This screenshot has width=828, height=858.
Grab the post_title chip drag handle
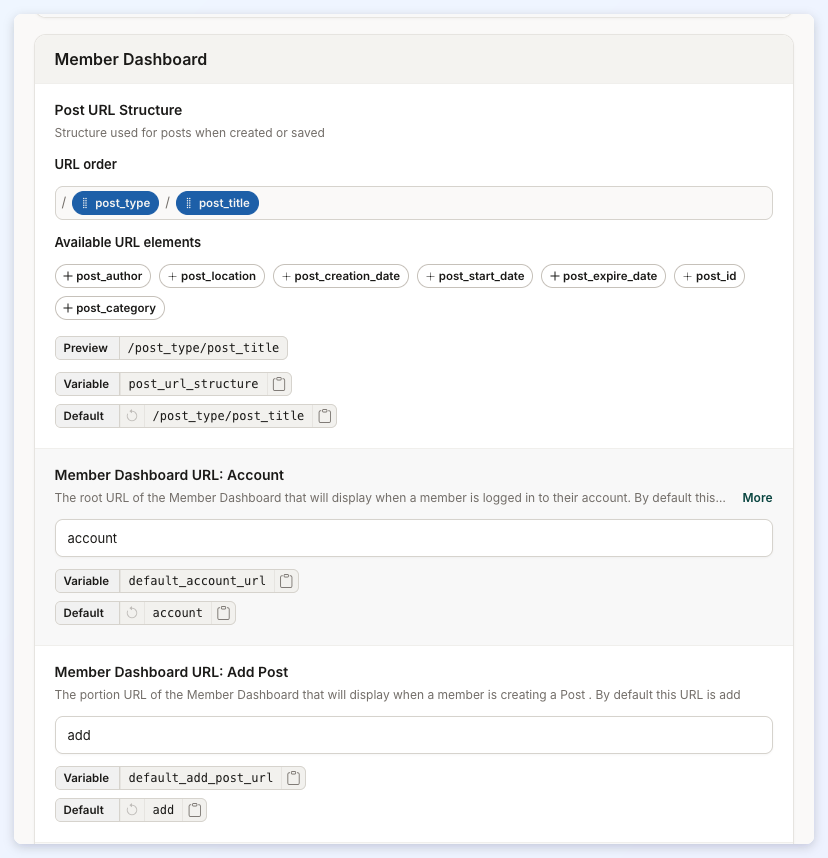coord(188,203)
